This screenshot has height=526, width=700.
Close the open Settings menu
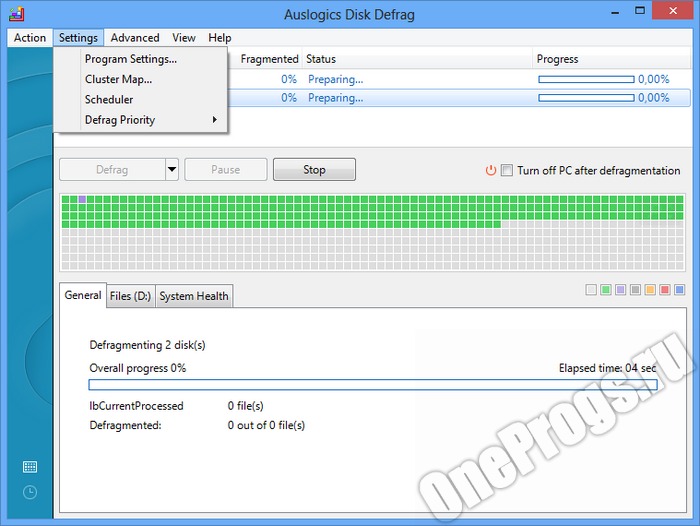(x=78, y=38)
